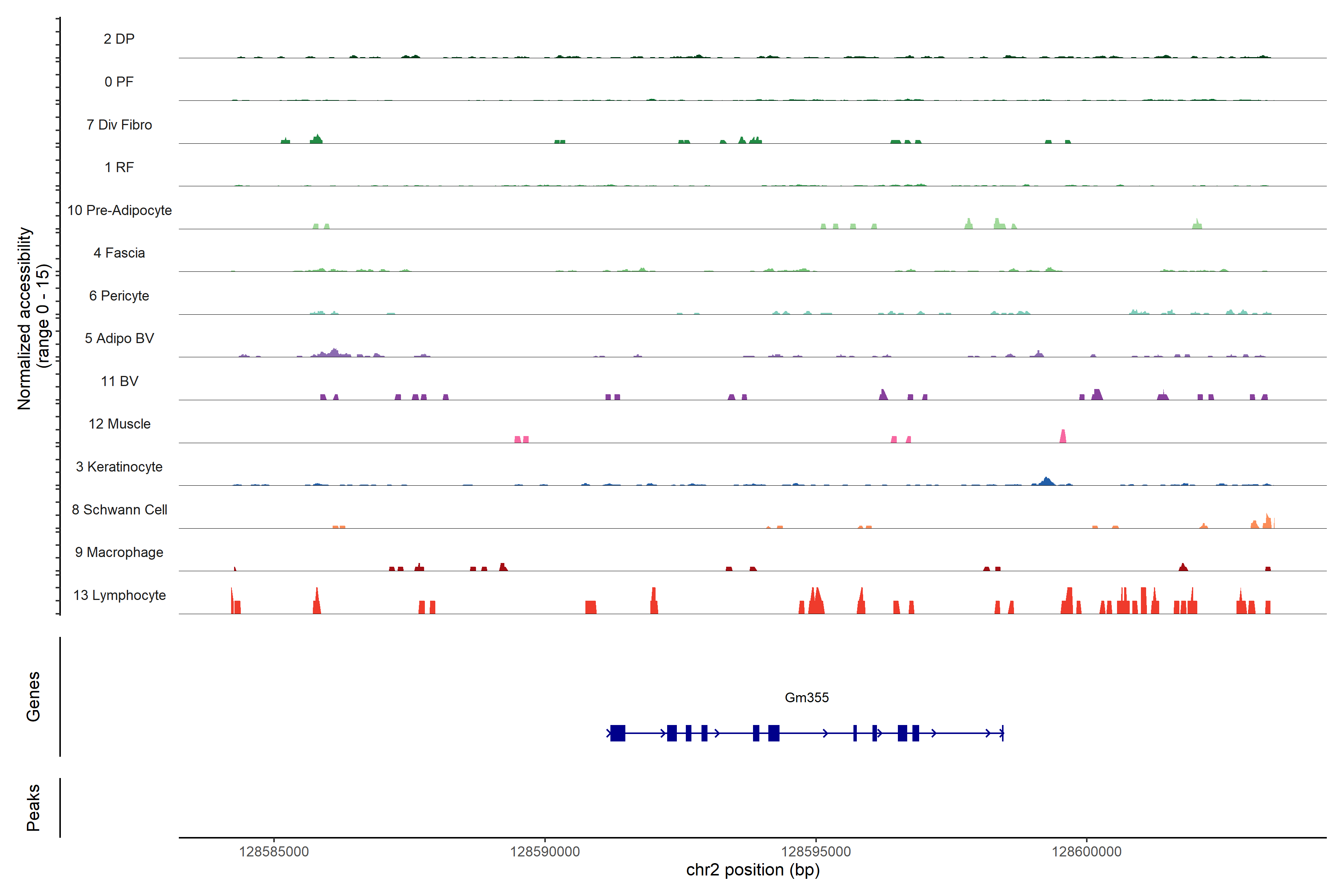This screenshot has height=896, width=1344.
Task: Click the chr2 position (bp) axis title
Action: [x=753, y=870]
